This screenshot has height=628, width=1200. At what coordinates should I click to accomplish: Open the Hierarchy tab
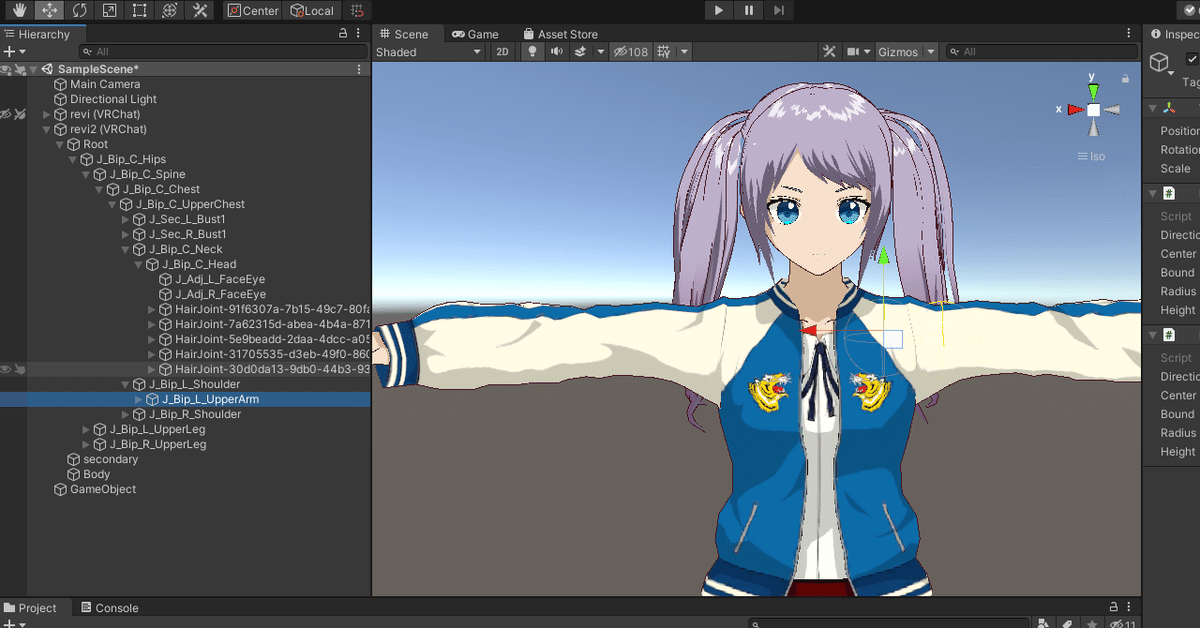pos(38,34)
